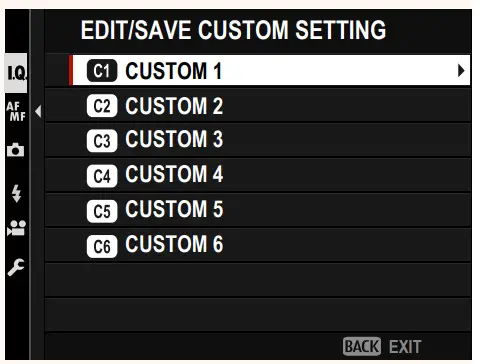Choose the CUSTOM 4 label
The image size is (480, 364).
pos(174,174)
